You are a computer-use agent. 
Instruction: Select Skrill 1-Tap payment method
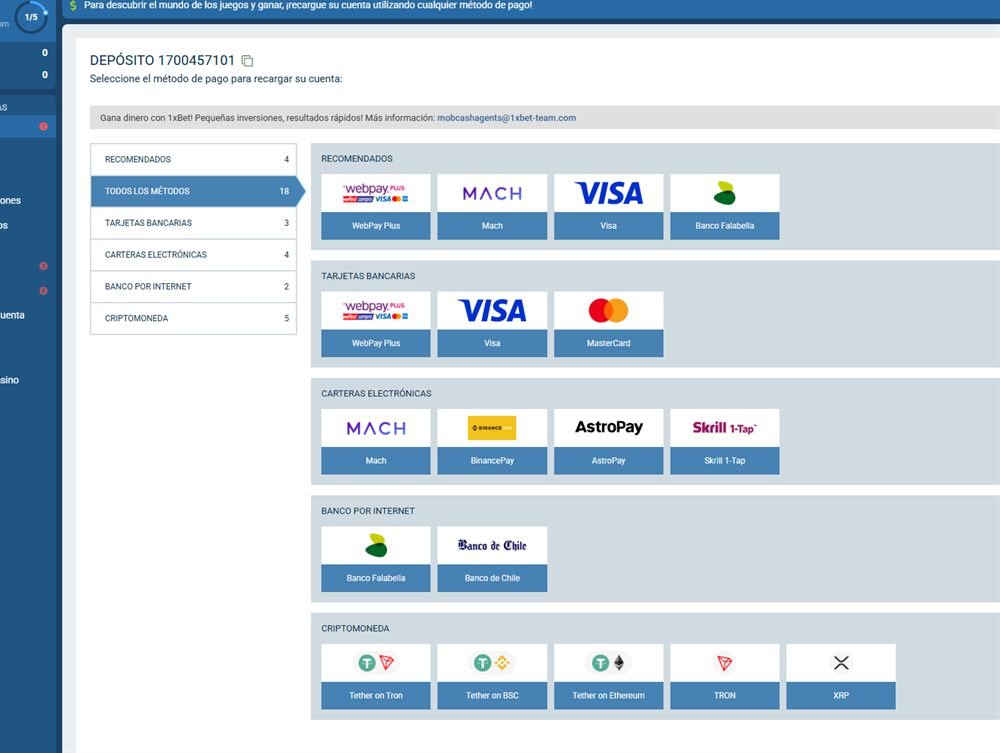point(724,441)
